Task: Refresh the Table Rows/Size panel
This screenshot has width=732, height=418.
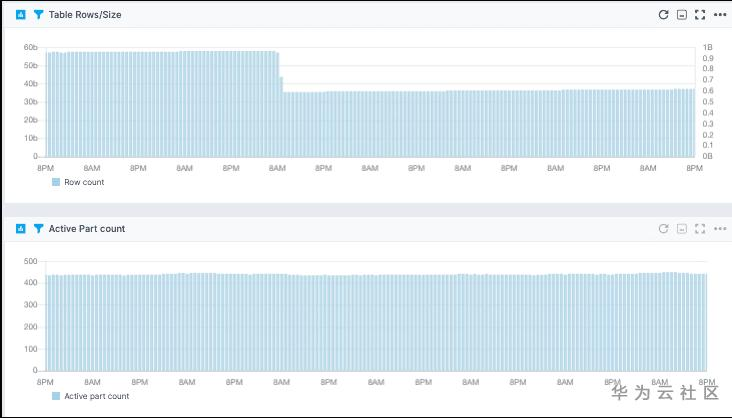Action: tap(663, 14)
